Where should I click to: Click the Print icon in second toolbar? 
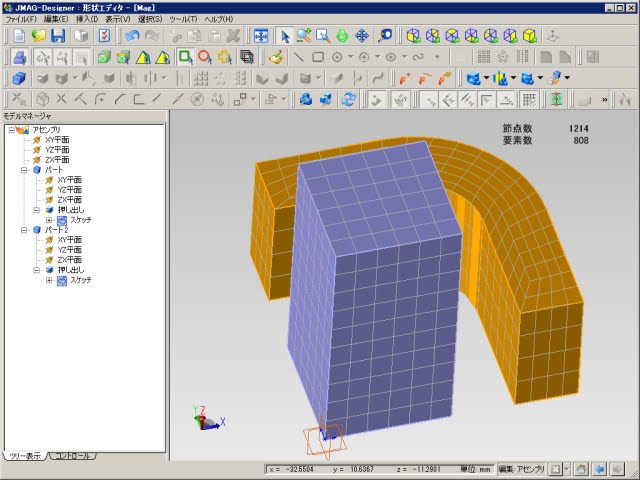19,56
